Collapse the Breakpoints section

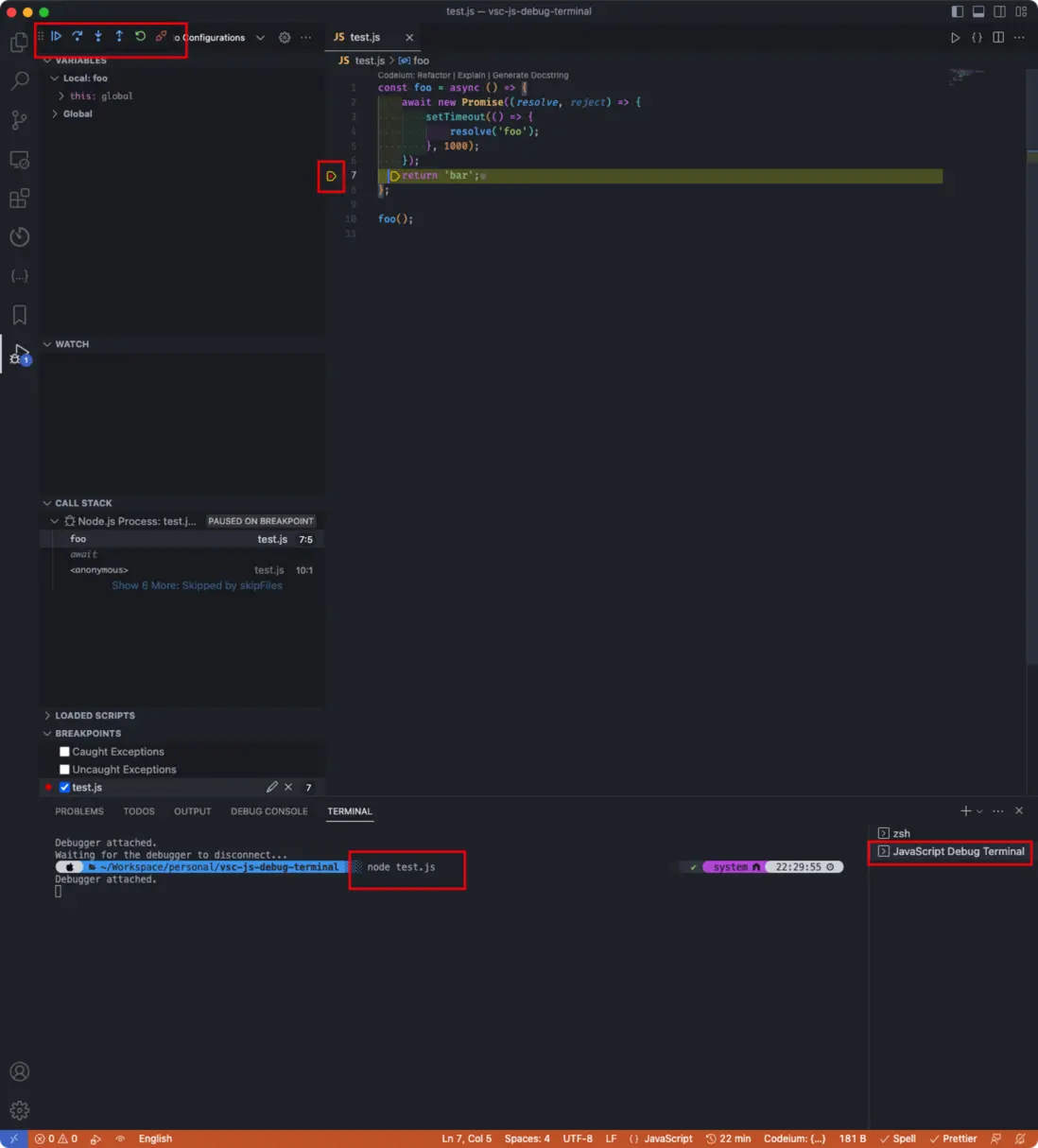click(x=47, y=734)
